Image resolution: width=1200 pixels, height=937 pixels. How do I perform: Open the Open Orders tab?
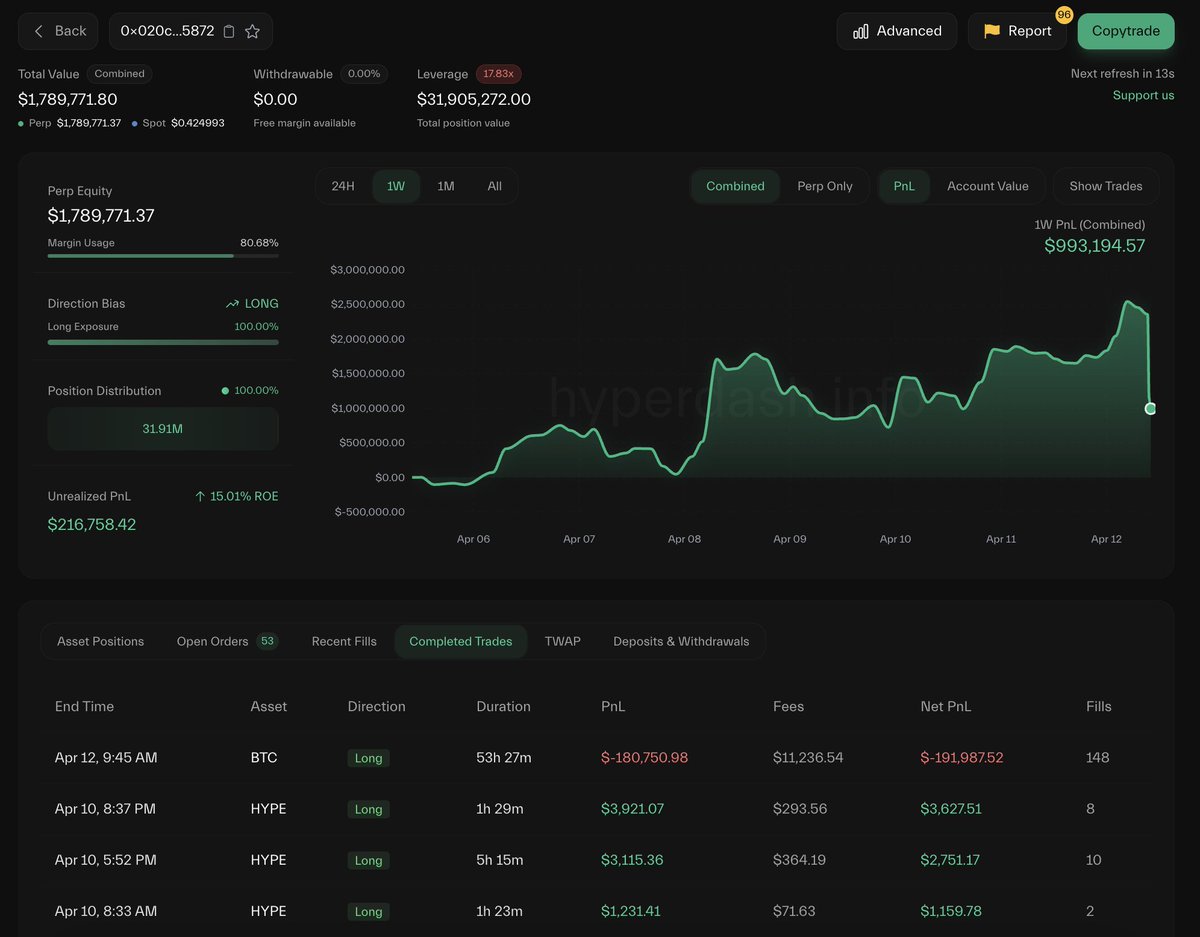click(212, 641)
